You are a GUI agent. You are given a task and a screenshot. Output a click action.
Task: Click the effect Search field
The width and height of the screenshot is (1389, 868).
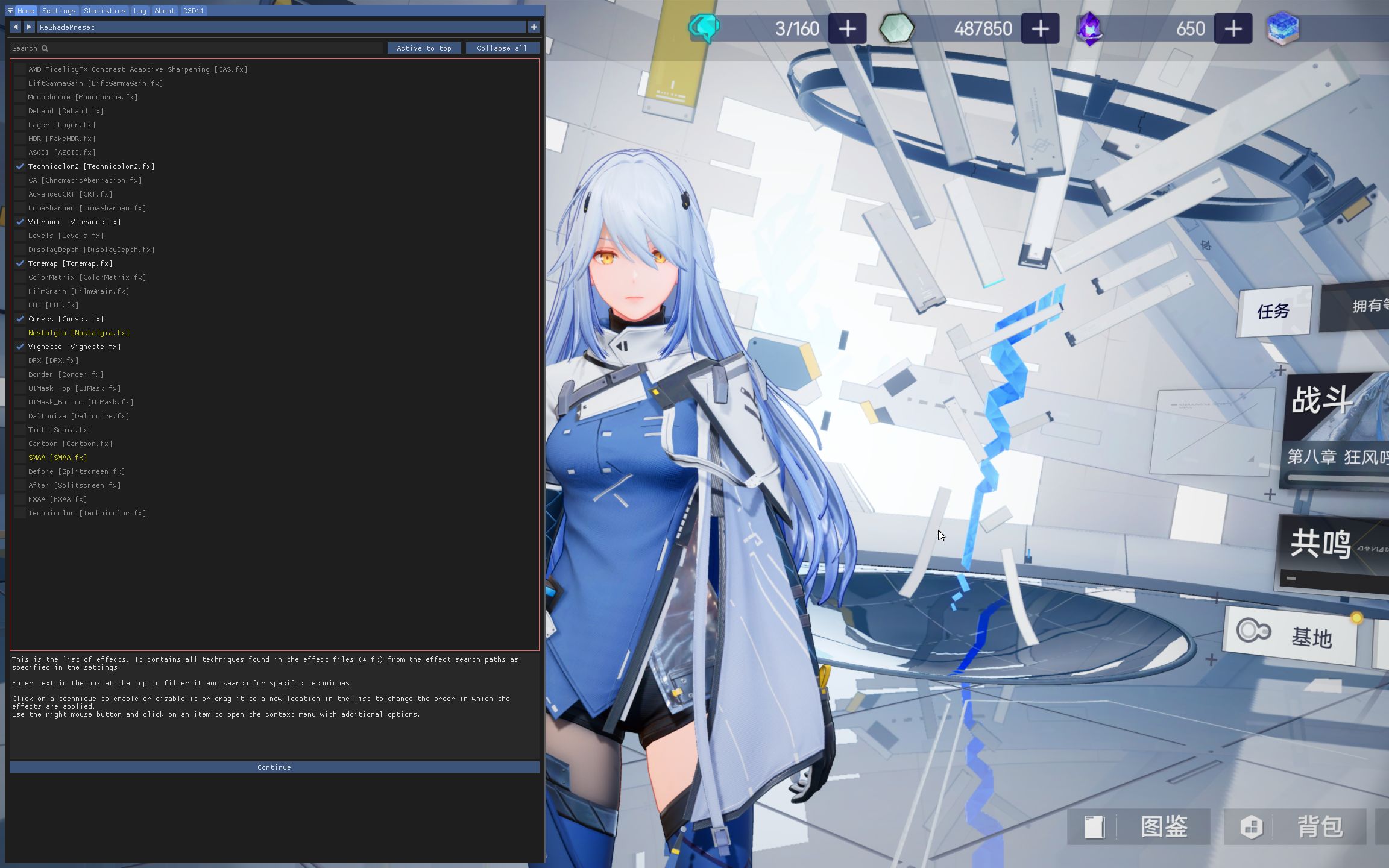click(x=197, y=48)
